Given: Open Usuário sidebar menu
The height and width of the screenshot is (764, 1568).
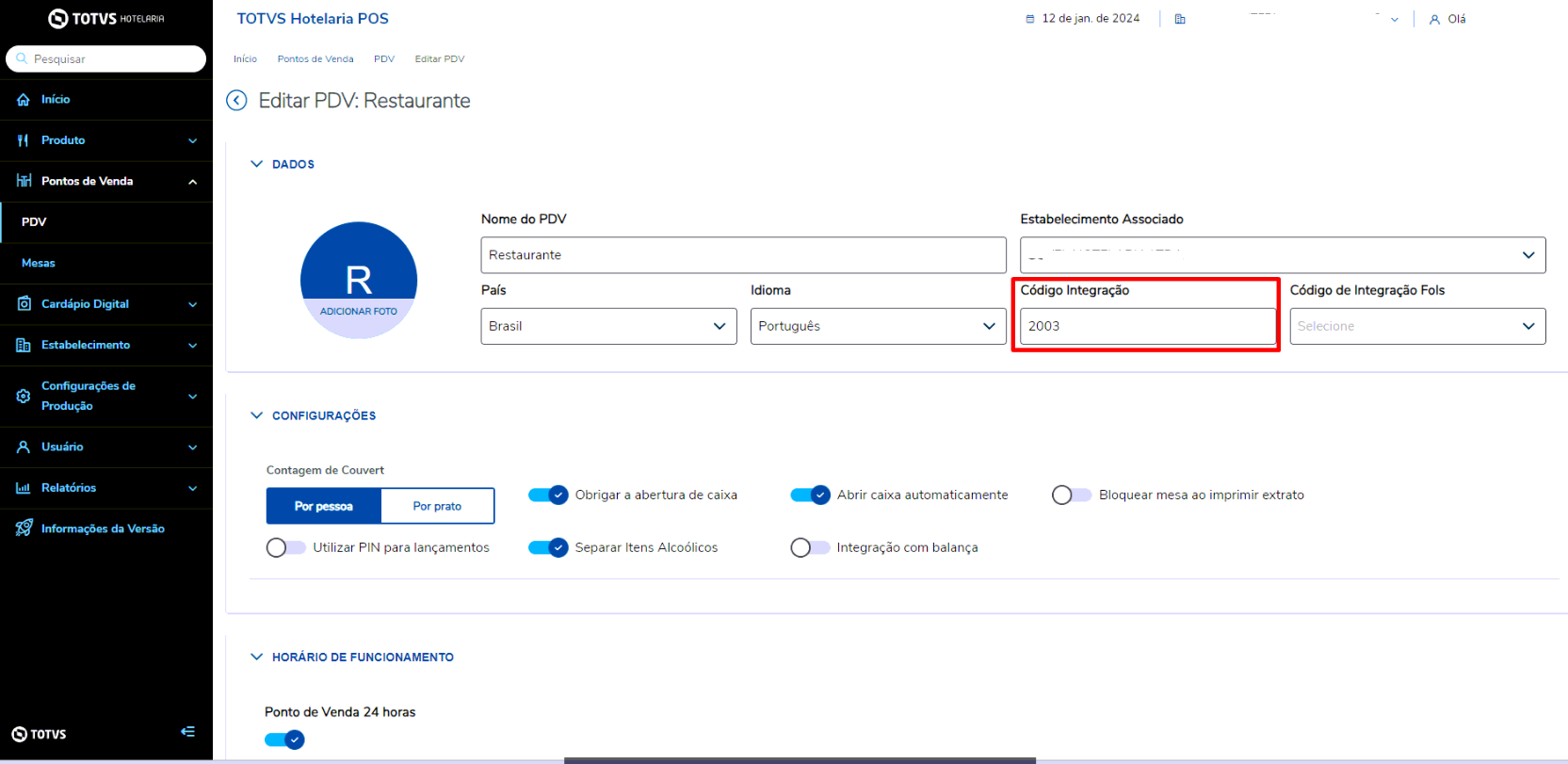Looking at the screenshot, I should click(106, 447).
